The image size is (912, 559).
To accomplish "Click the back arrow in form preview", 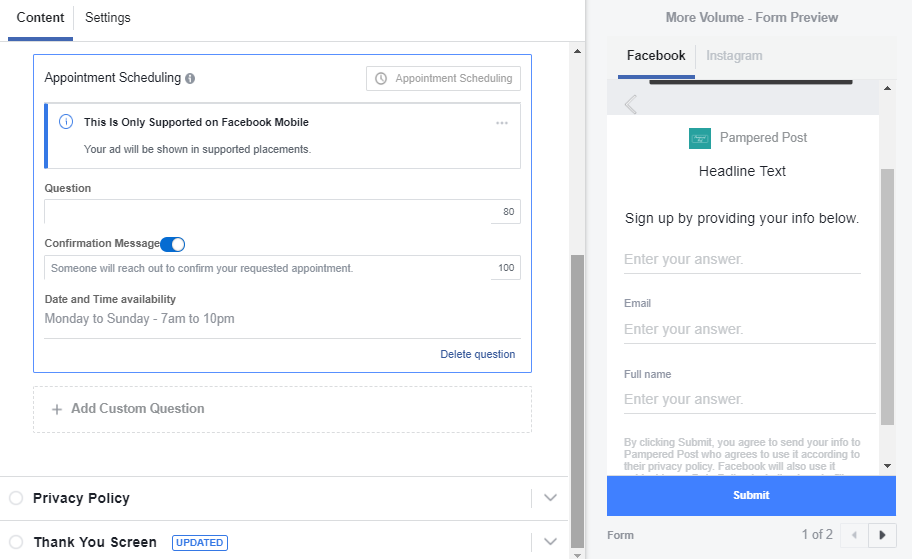I will tap(630, 104).
